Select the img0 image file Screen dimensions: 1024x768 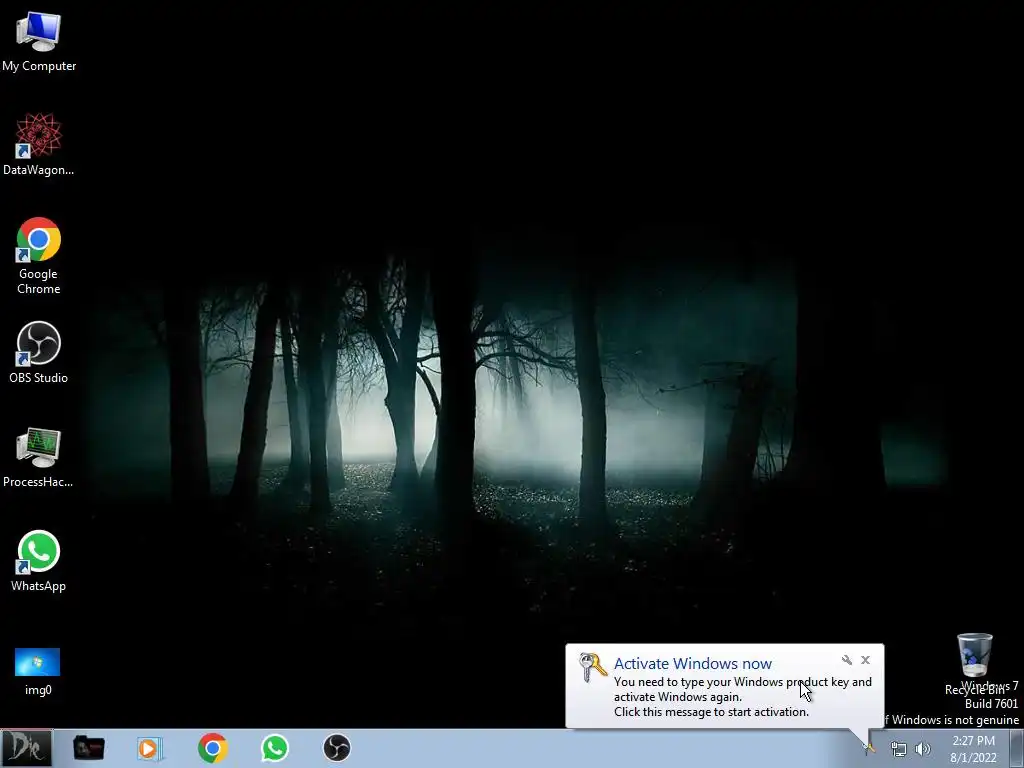[38, 671]
